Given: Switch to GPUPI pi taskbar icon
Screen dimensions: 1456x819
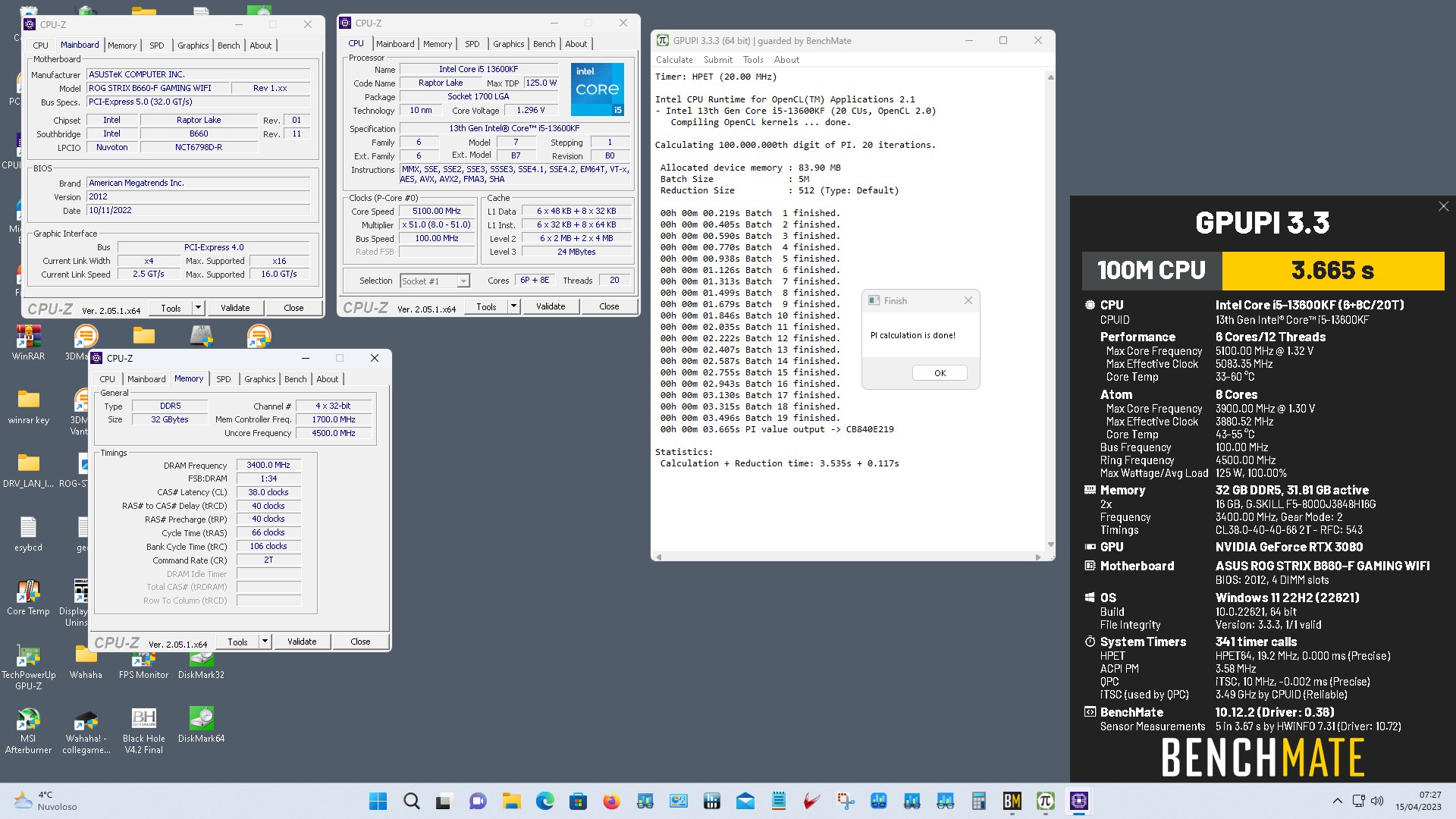Looking at the screenshot, I should (1045, 801).
